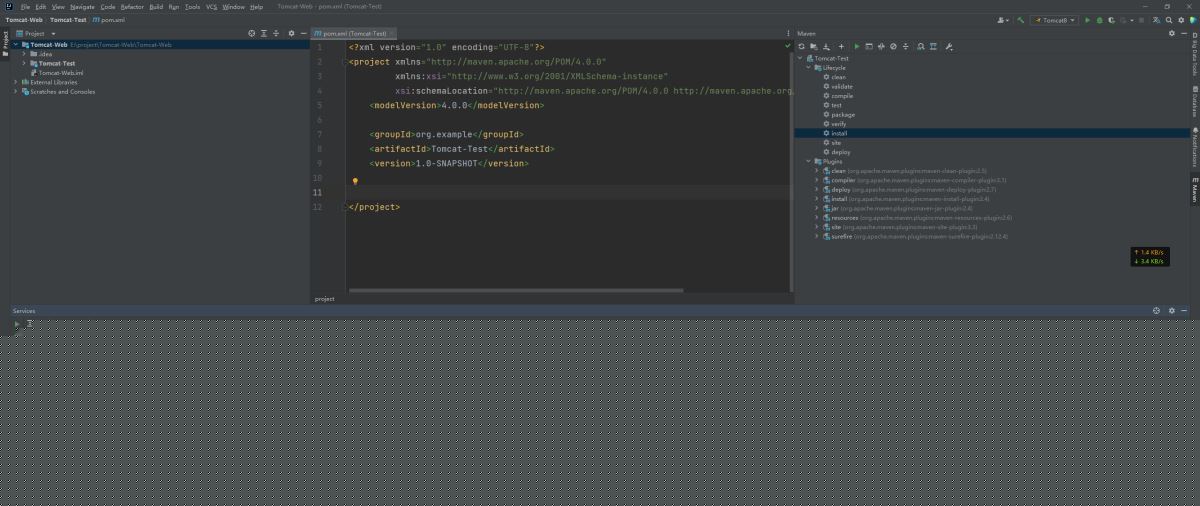Download Sources and Documentation in Maven
The image size is (1200, 506).
coord(826,46)
